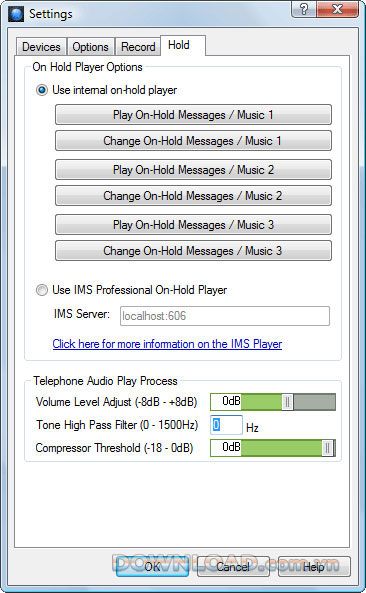The image size is (366, 593).
Task: Select Use IMS Professional On-Hold Player
Action: pyautogui.click(x=42, y=290)
